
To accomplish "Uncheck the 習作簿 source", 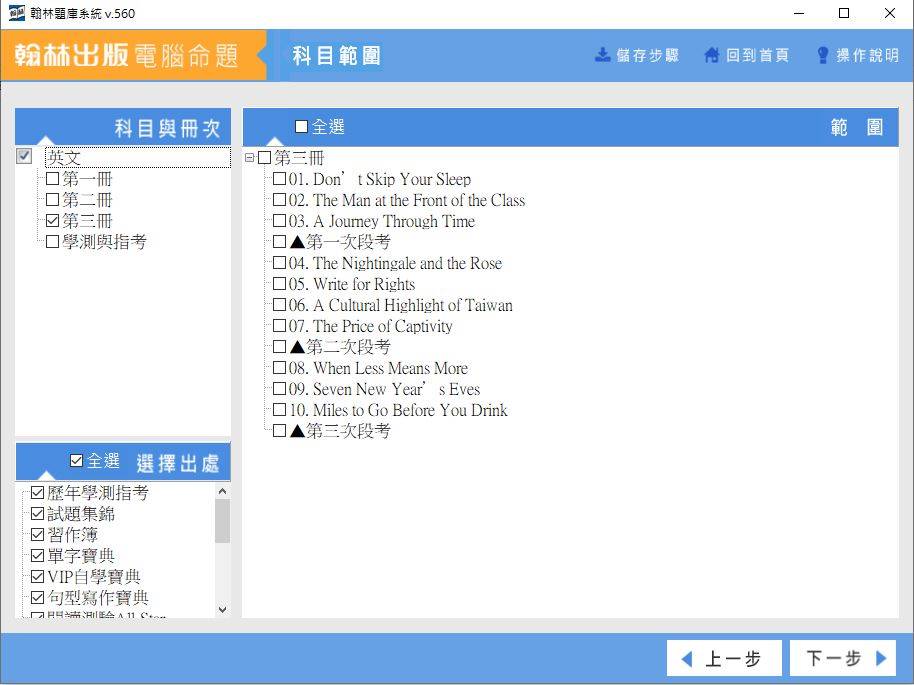I will click(x=37, y=535).
